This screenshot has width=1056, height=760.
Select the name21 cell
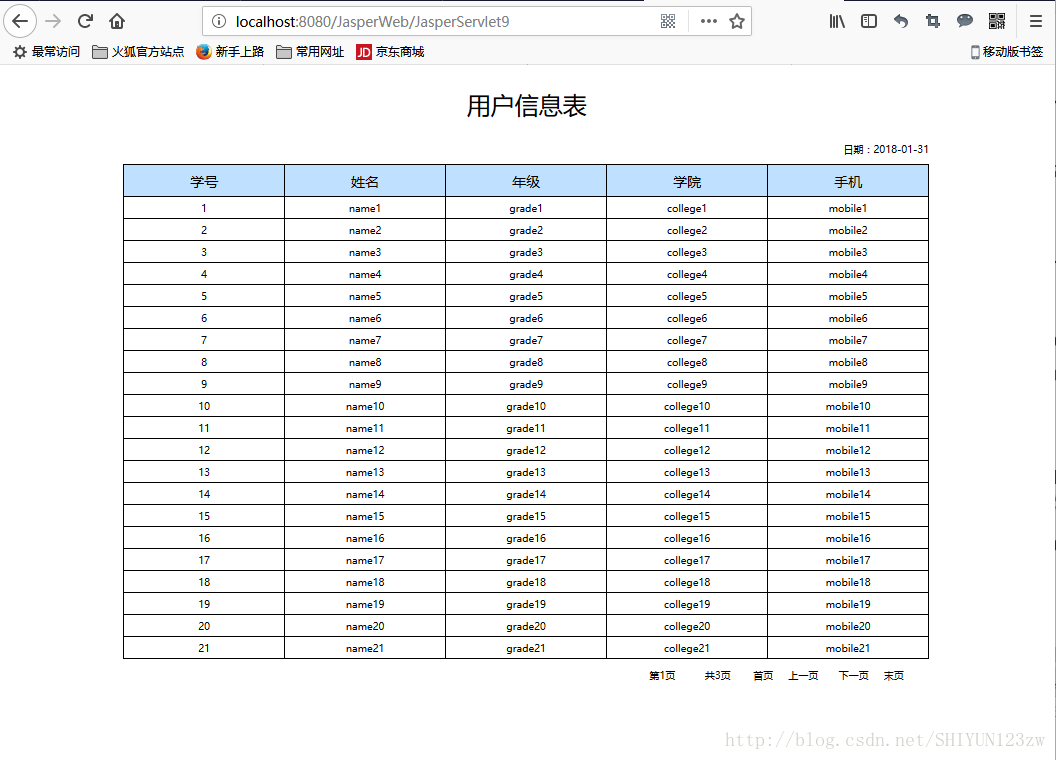pyautogui.click(x=365, y=648)
